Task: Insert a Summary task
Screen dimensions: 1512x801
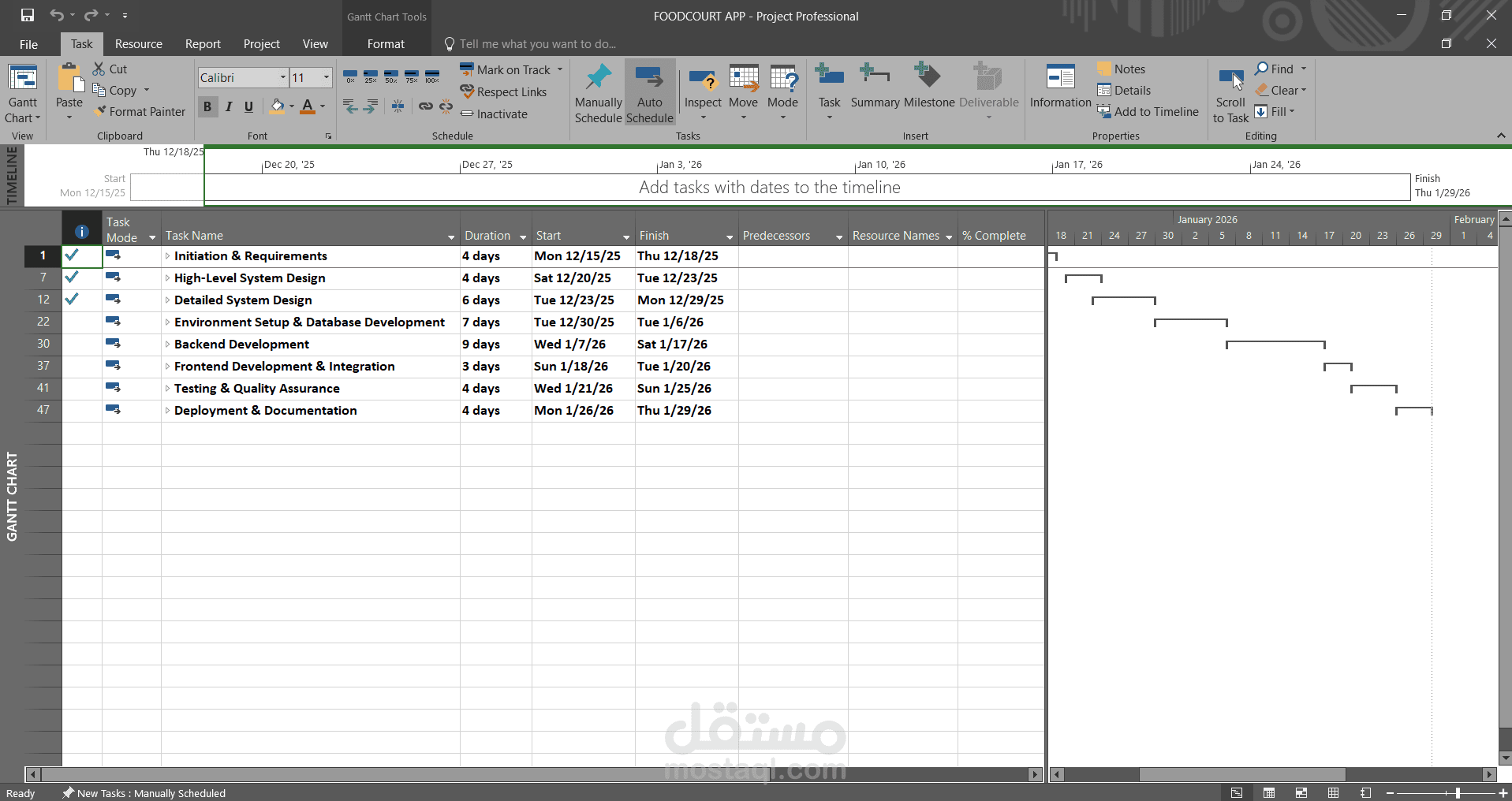Action: click(x=875, y=86)
